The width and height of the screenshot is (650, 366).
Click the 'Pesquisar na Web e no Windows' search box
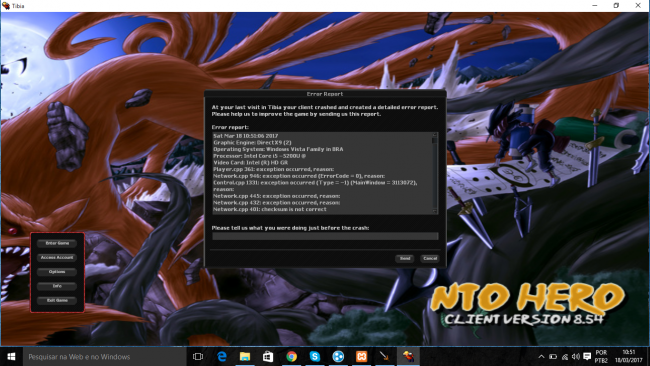104,356
